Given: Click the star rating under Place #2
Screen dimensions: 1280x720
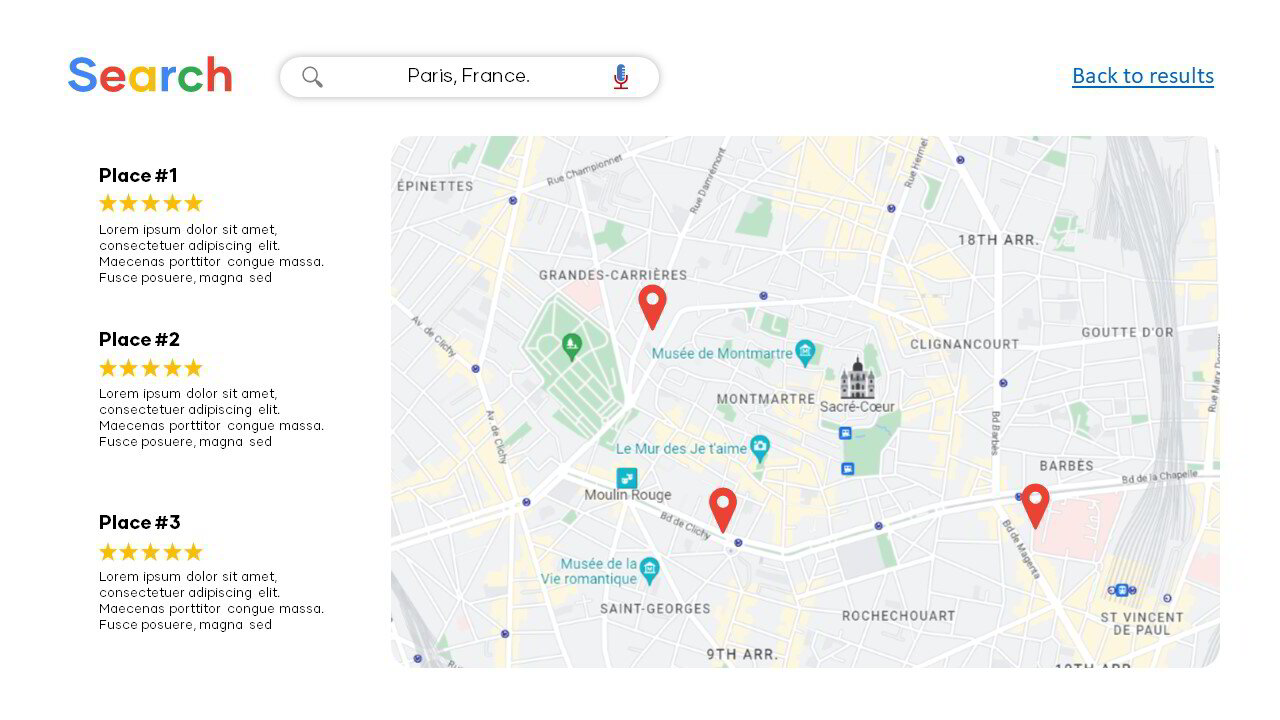Looking at the screenshot, I should (x=151, y=368).
